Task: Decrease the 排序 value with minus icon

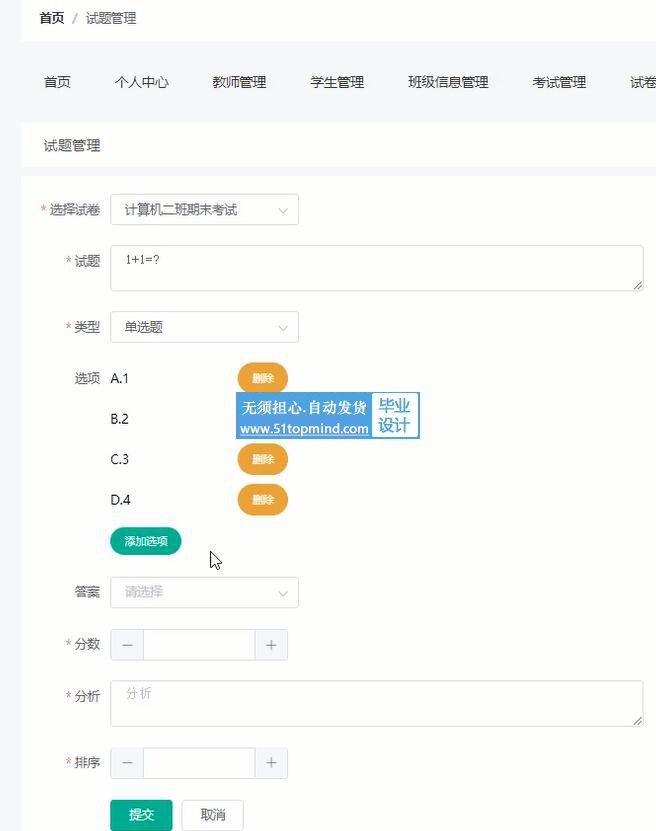Action: tap(127, 763)
